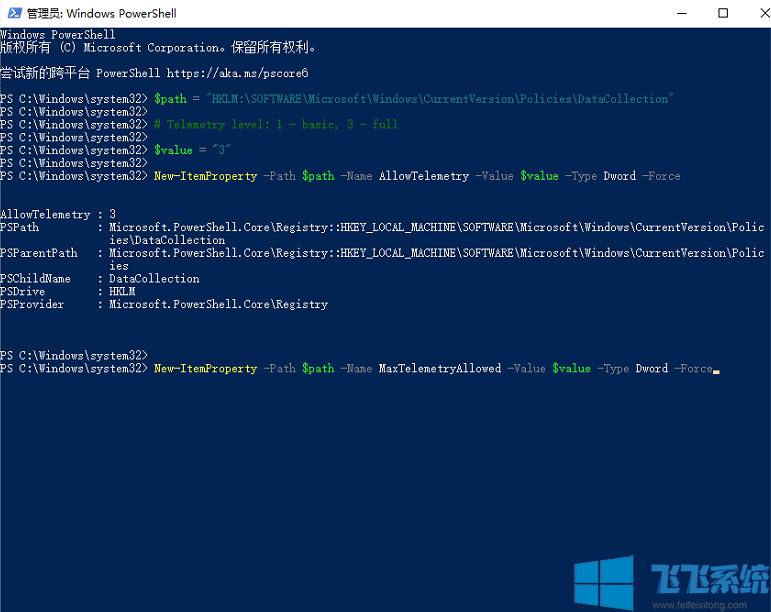771x612 pixels.
Task: Click the PSProvider output line
Action: 164,304
